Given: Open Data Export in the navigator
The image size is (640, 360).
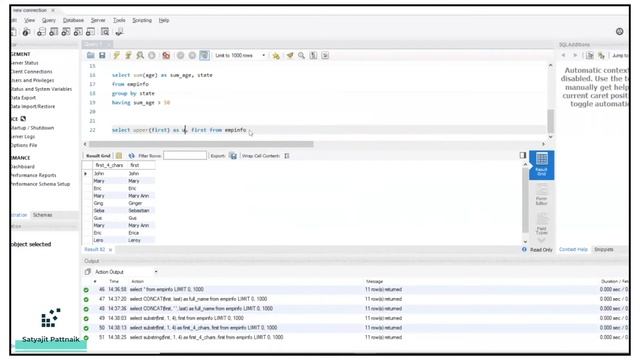Looking at the screenshot, I should [x=23, y=98].
